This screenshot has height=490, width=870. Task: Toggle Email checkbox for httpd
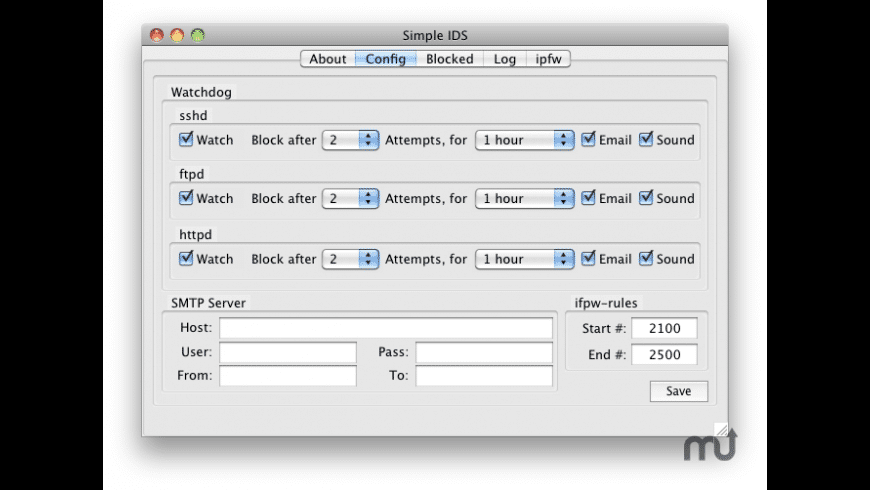click(588, 258)
